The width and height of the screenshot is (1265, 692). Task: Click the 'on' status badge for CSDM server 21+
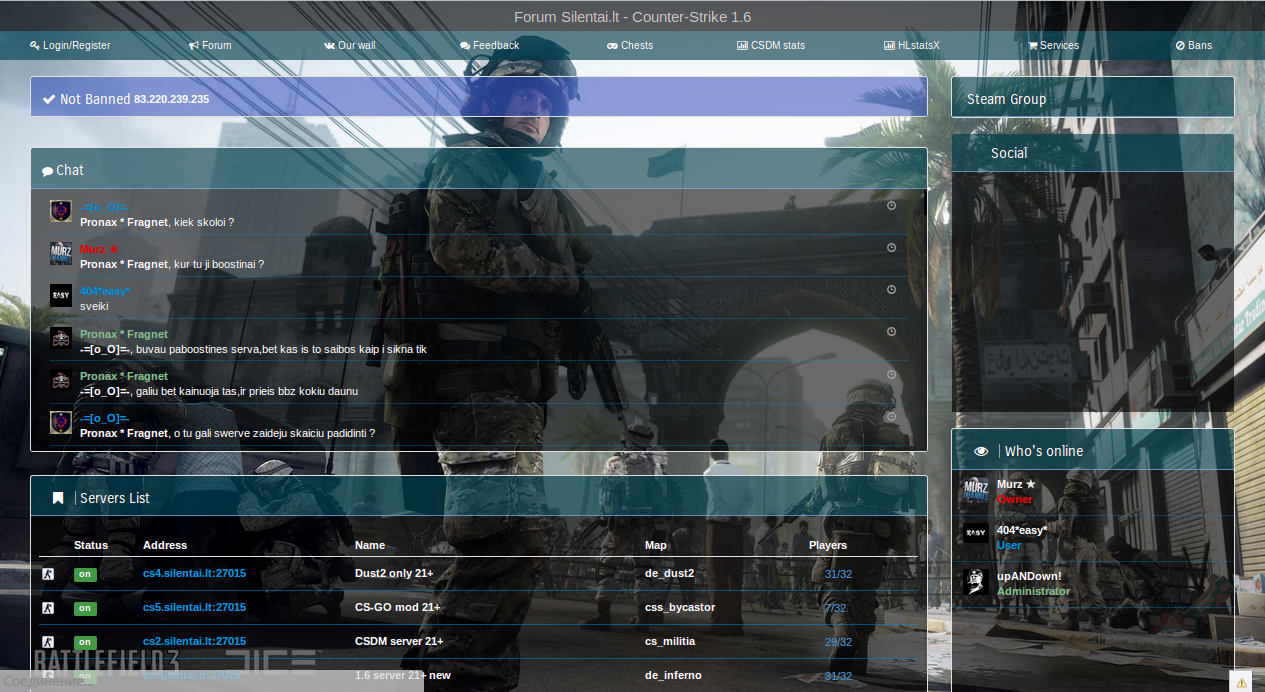(x=85, y=642)
